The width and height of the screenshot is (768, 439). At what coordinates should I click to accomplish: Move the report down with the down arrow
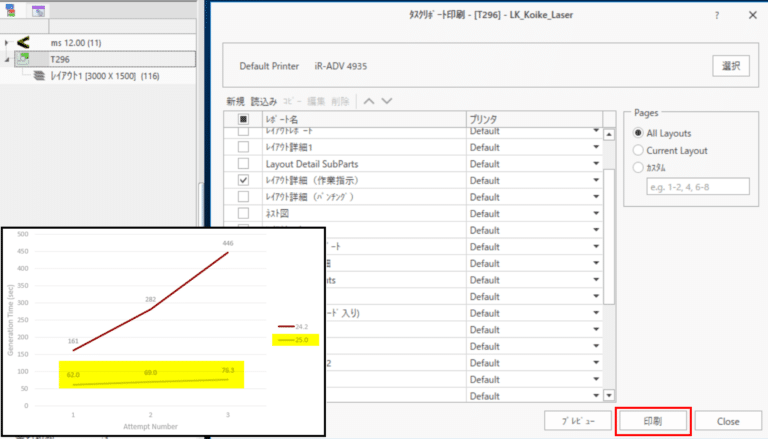tap(387, 101)
